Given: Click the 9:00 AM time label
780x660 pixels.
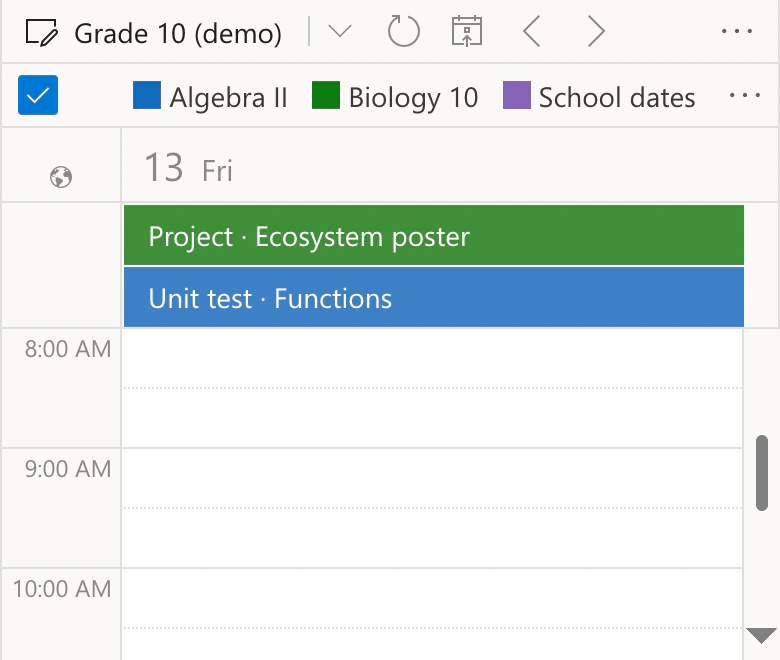Looking at the screenshot, I should (x=68, y=469).
